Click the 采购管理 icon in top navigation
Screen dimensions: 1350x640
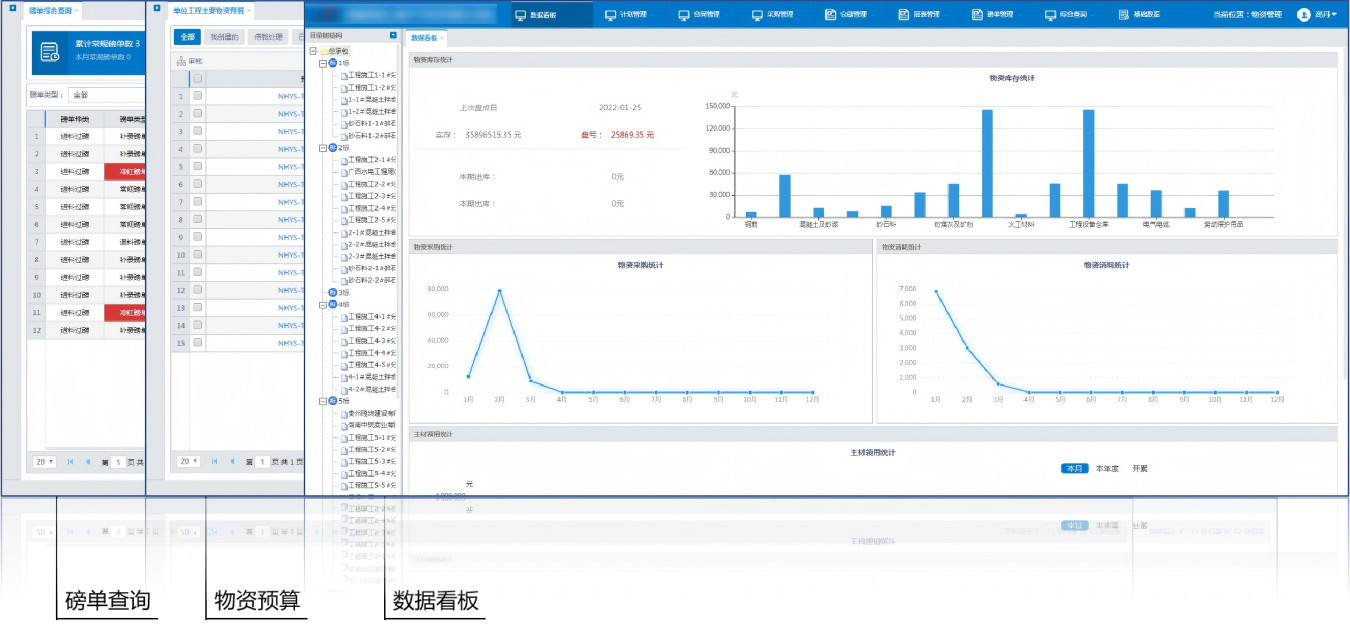pyautogui.click(x=757, y=15)
